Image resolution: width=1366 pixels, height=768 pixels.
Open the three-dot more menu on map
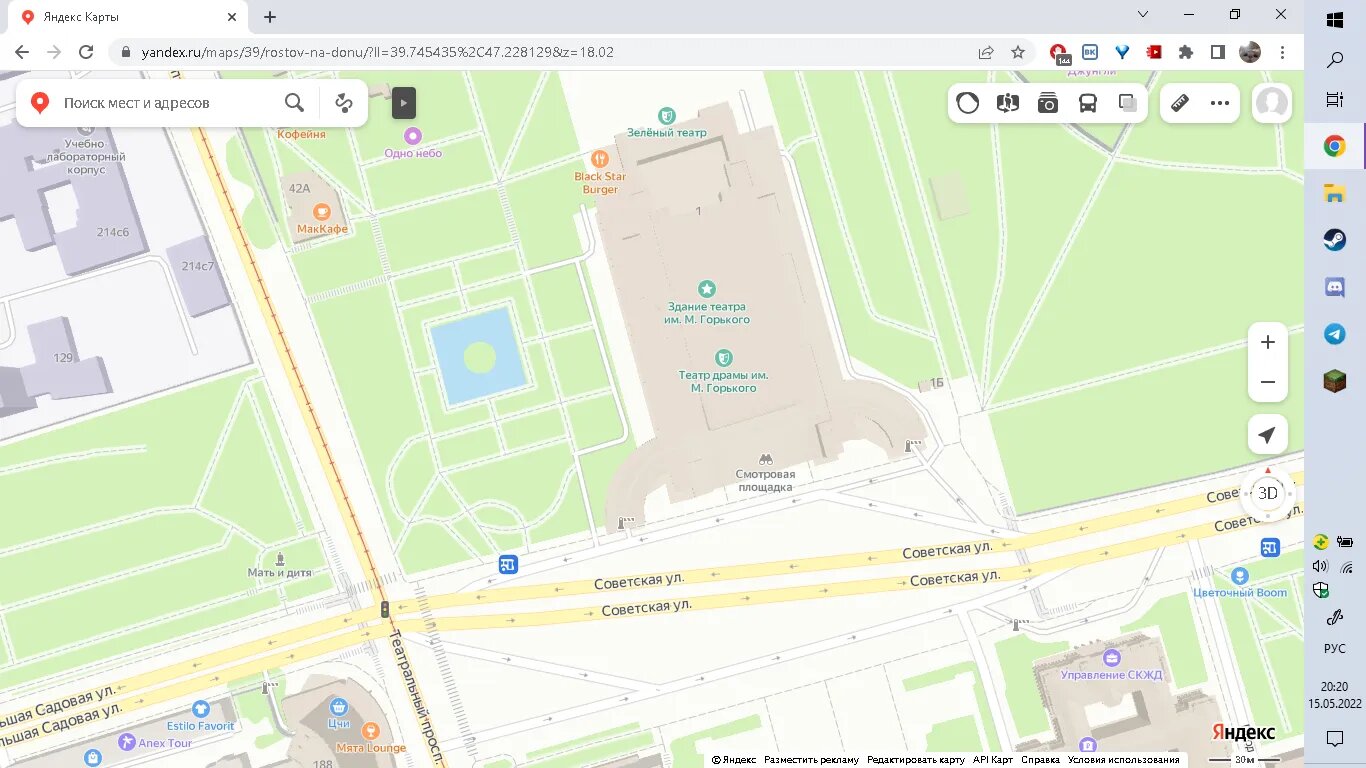tap(1220, 102)
